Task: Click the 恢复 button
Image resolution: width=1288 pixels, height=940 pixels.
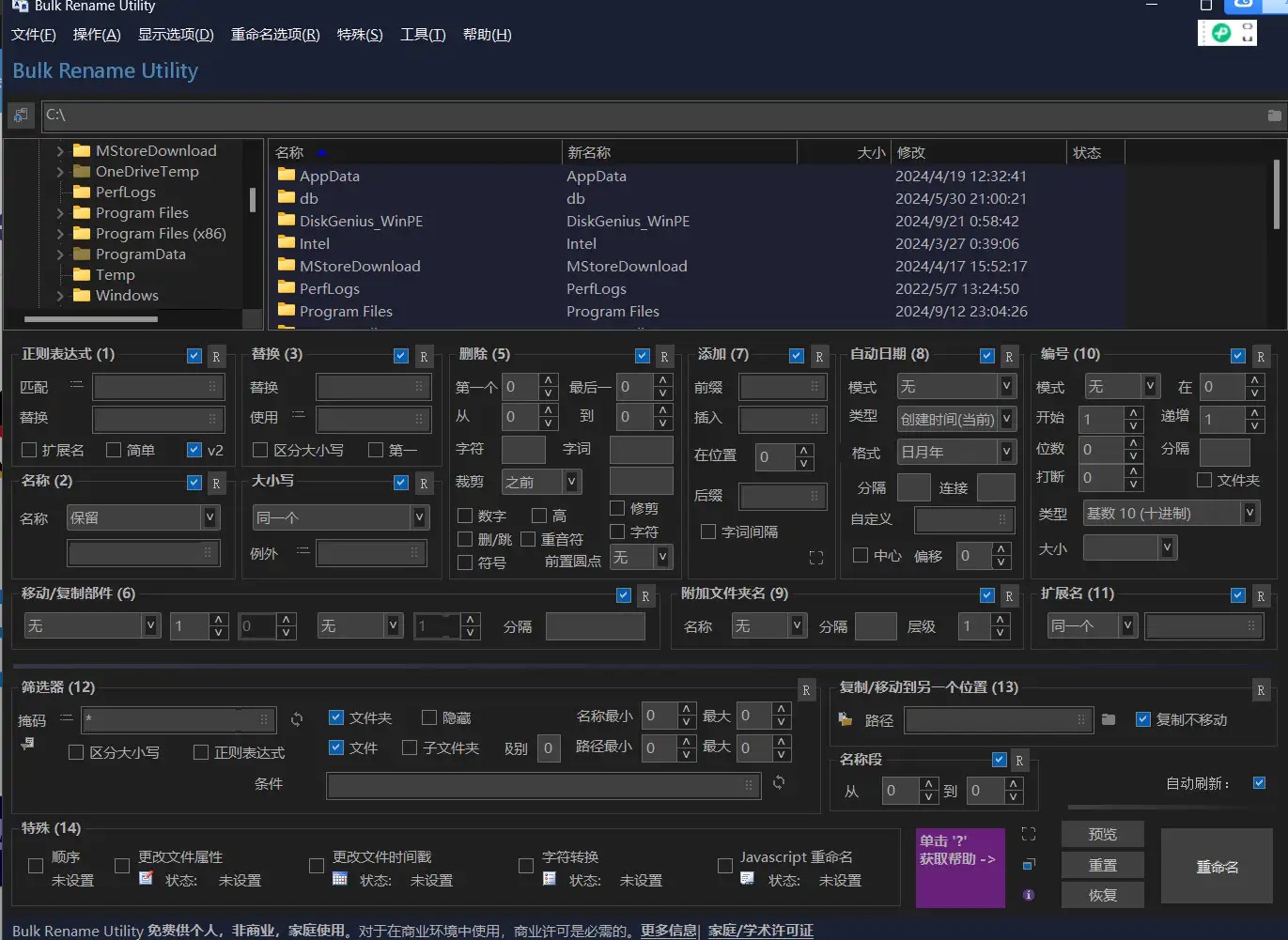Action: [x=1103, y=895]
